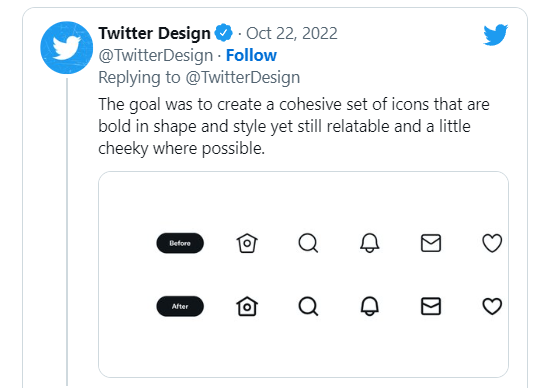Viewport: 546px width, 388px height.
Task: Click the envelope icon in After row
Action: 431,306
